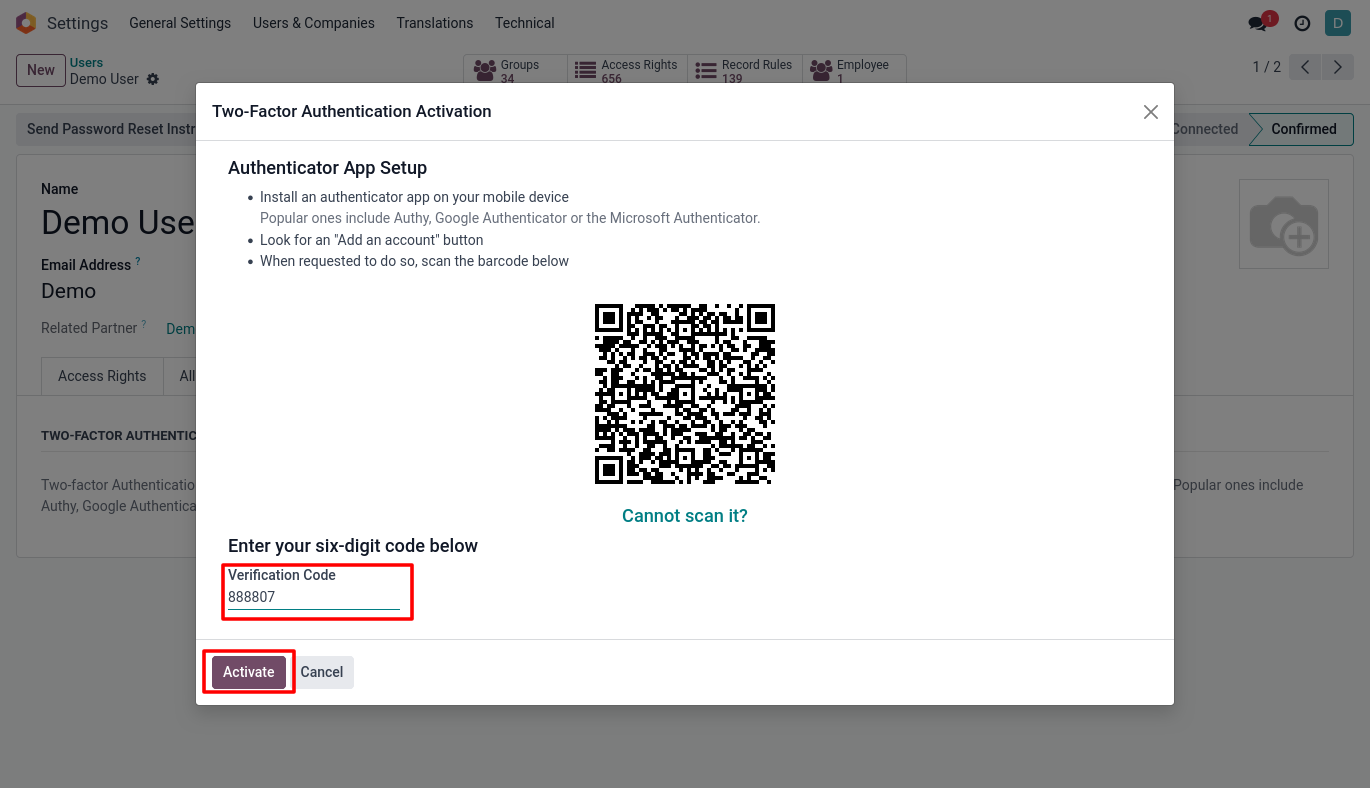Go to previous record arrow
This screenshot has width=1370, height=788.
click(1305, 67)
